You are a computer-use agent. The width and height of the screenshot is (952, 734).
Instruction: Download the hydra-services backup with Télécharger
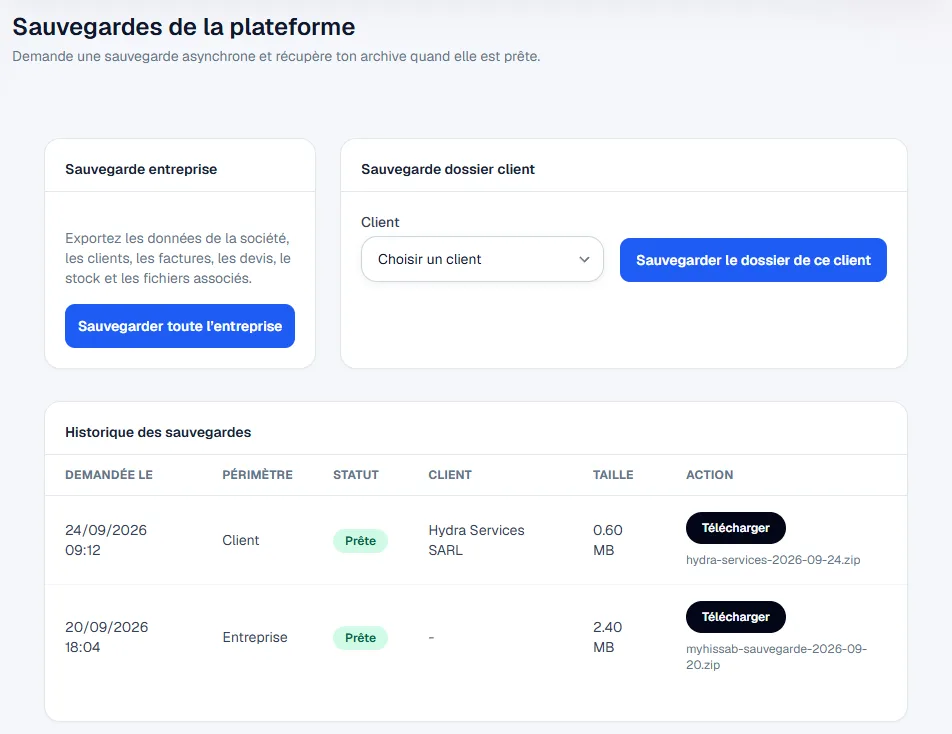(x=735, y=528)
